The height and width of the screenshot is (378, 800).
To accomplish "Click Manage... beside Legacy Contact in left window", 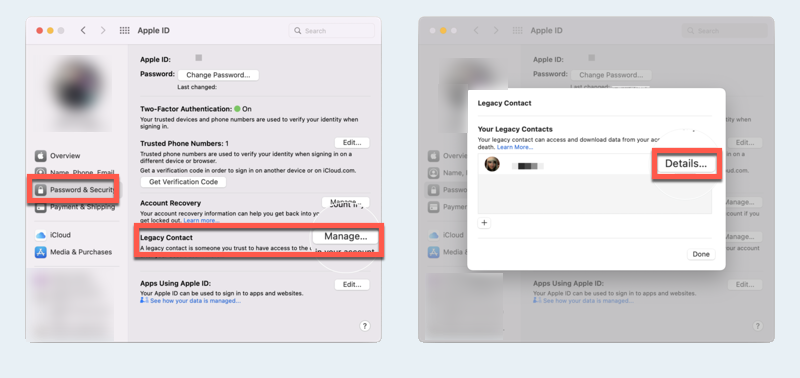I will (x=345, y=237).
